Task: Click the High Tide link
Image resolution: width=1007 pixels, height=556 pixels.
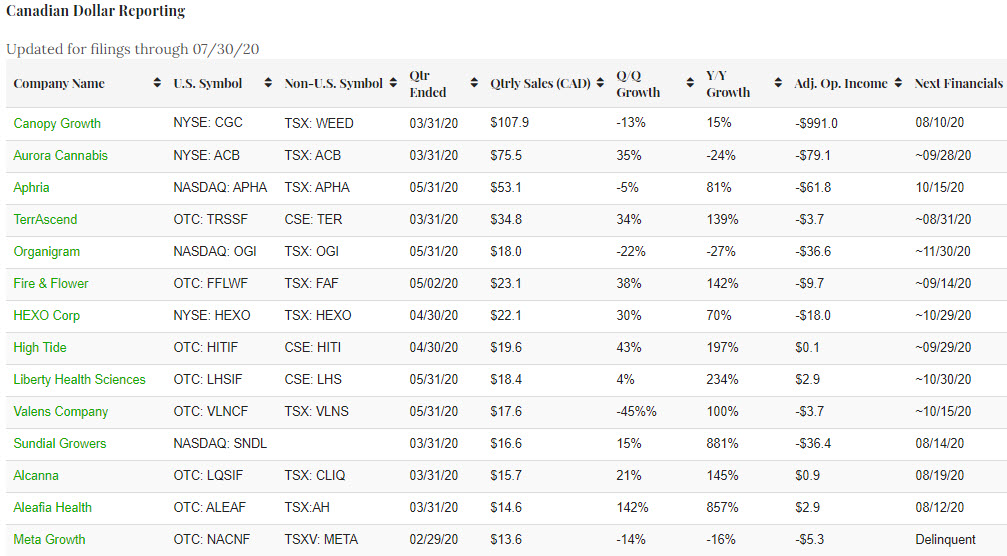Action: pyautogui.click(x=40, y=347)
